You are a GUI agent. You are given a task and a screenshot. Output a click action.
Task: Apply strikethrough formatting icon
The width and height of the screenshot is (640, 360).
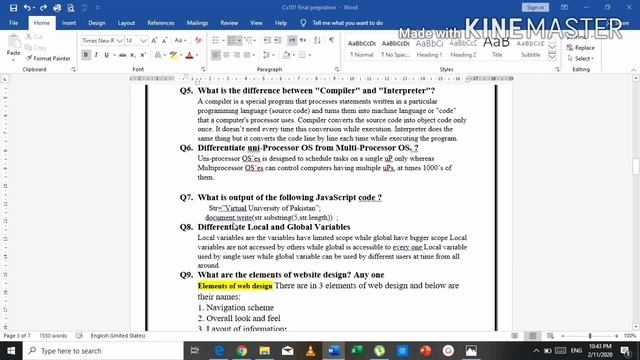[122, 55]
